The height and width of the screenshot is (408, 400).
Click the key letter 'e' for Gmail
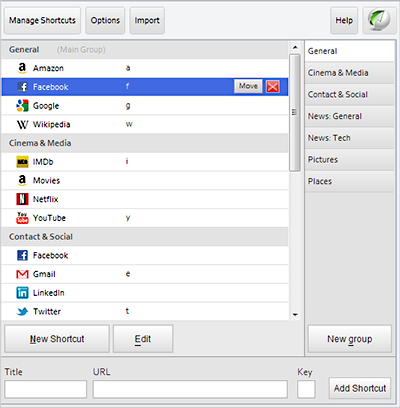click(128, 274)
